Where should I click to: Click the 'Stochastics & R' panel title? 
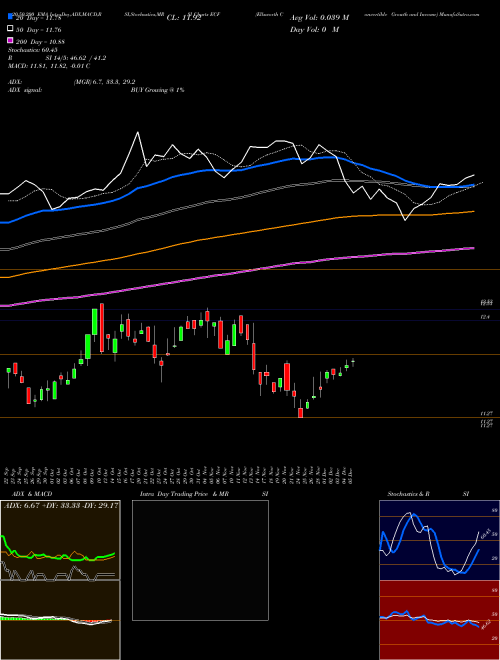tap(409, 494)
